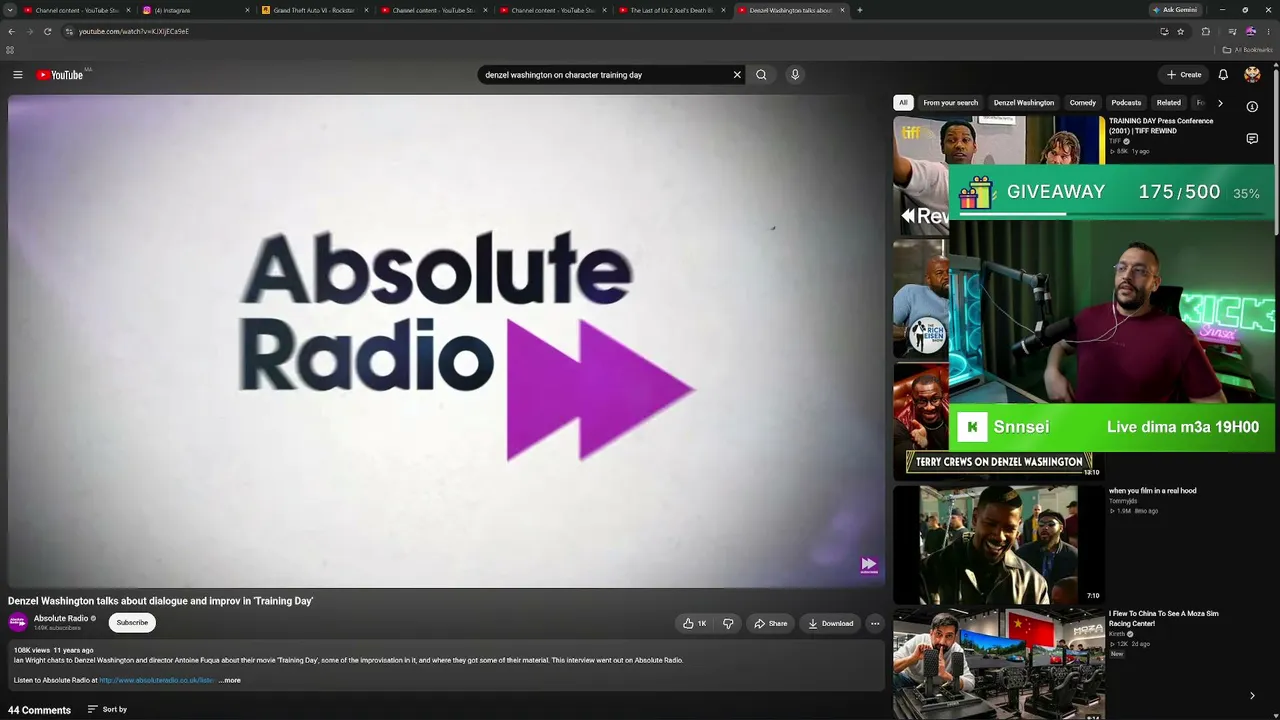The width and height of the screenshot is (1280, 720).
Task: Open comments icon in right side panel
Action: tap(1252, 139)
